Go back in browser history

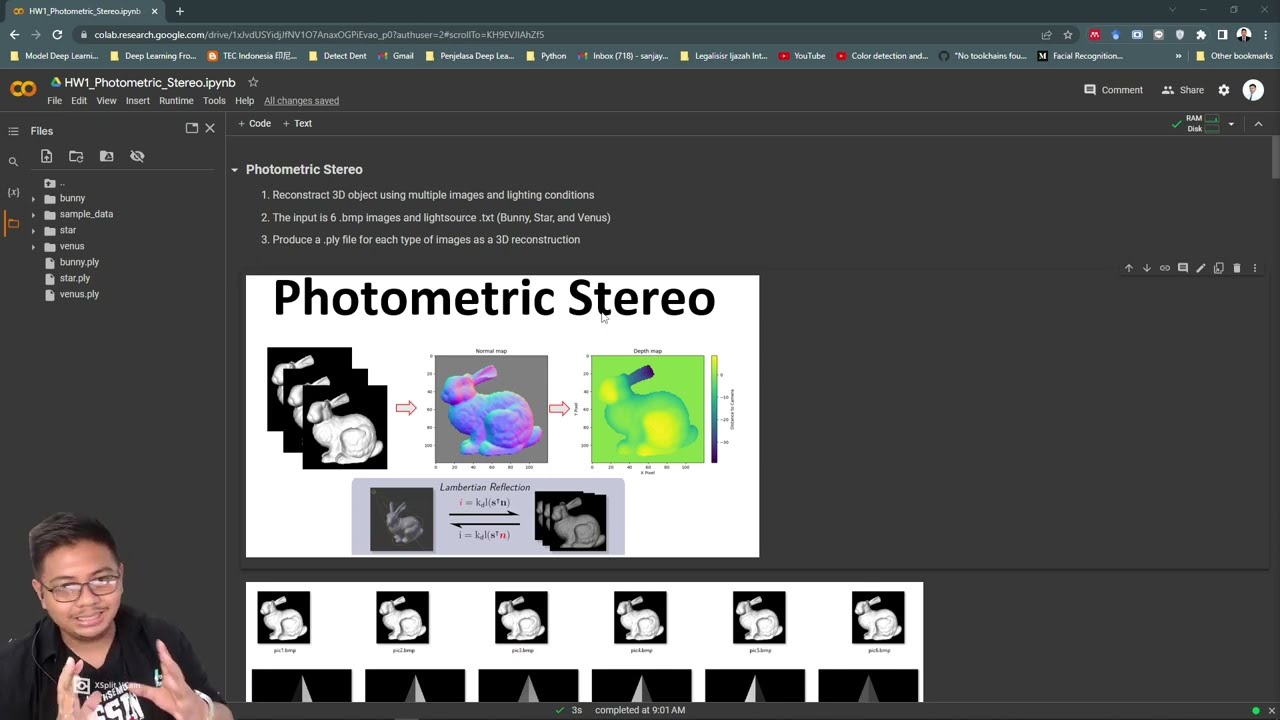(x=14, y=34)
